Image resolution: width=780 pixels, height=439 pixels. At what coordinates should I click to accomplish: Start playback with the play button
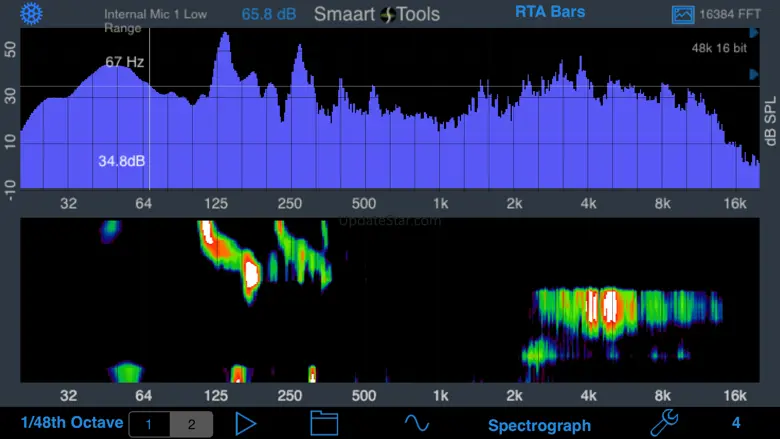(x=245, y=424)
